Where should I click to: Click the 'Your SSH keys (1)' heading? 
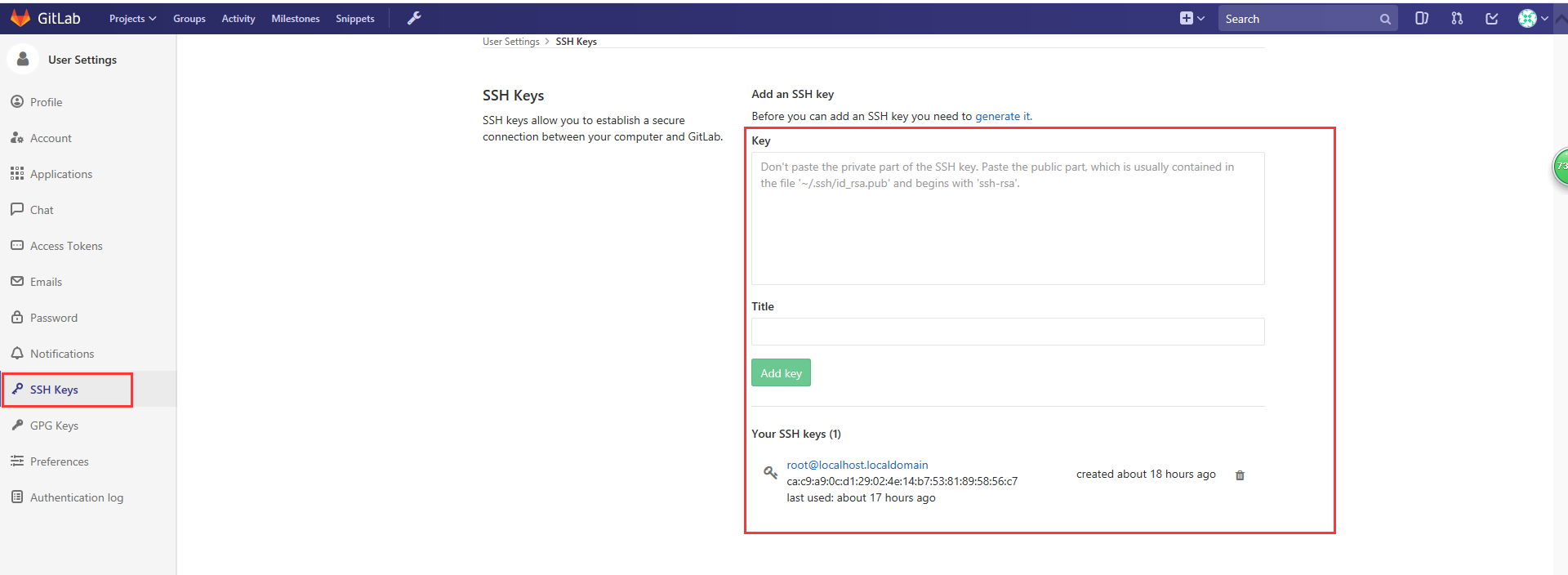coord(796,434)
